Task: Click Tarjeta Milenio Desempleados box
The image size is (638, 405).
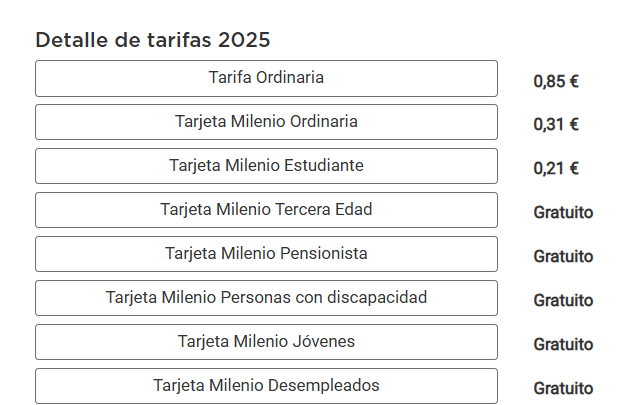Action: [266, 386]
